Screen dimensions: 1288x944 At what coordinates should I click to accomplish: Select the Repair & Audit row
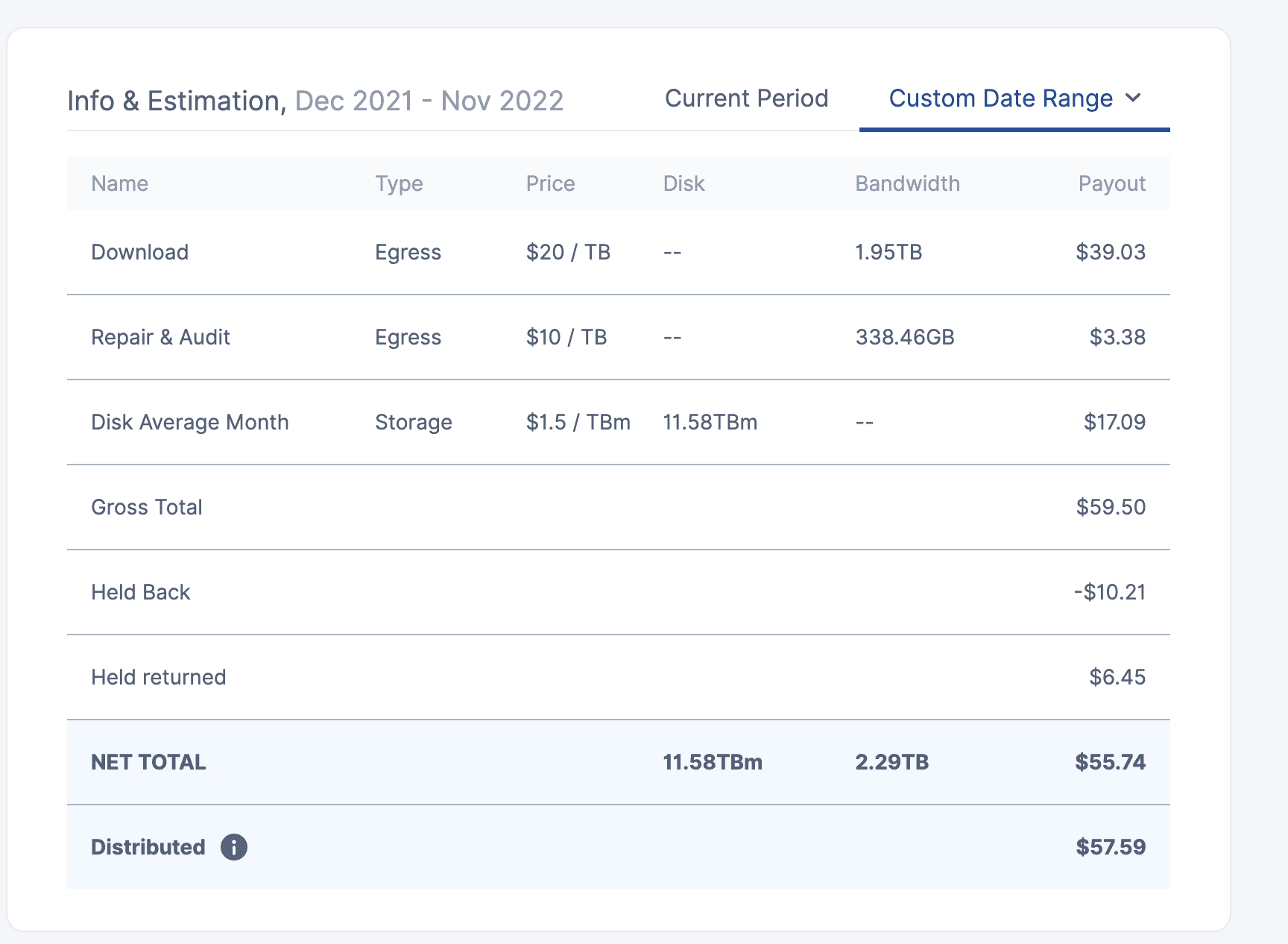pyautogui.click(x=160, y=337)
